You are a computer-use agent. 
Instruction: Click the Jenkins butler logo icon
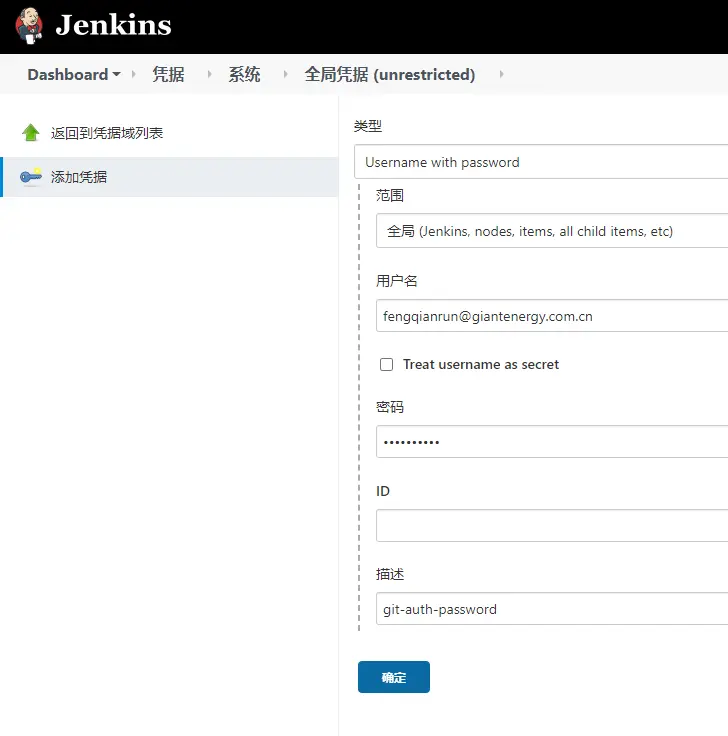tap(29, 25)
